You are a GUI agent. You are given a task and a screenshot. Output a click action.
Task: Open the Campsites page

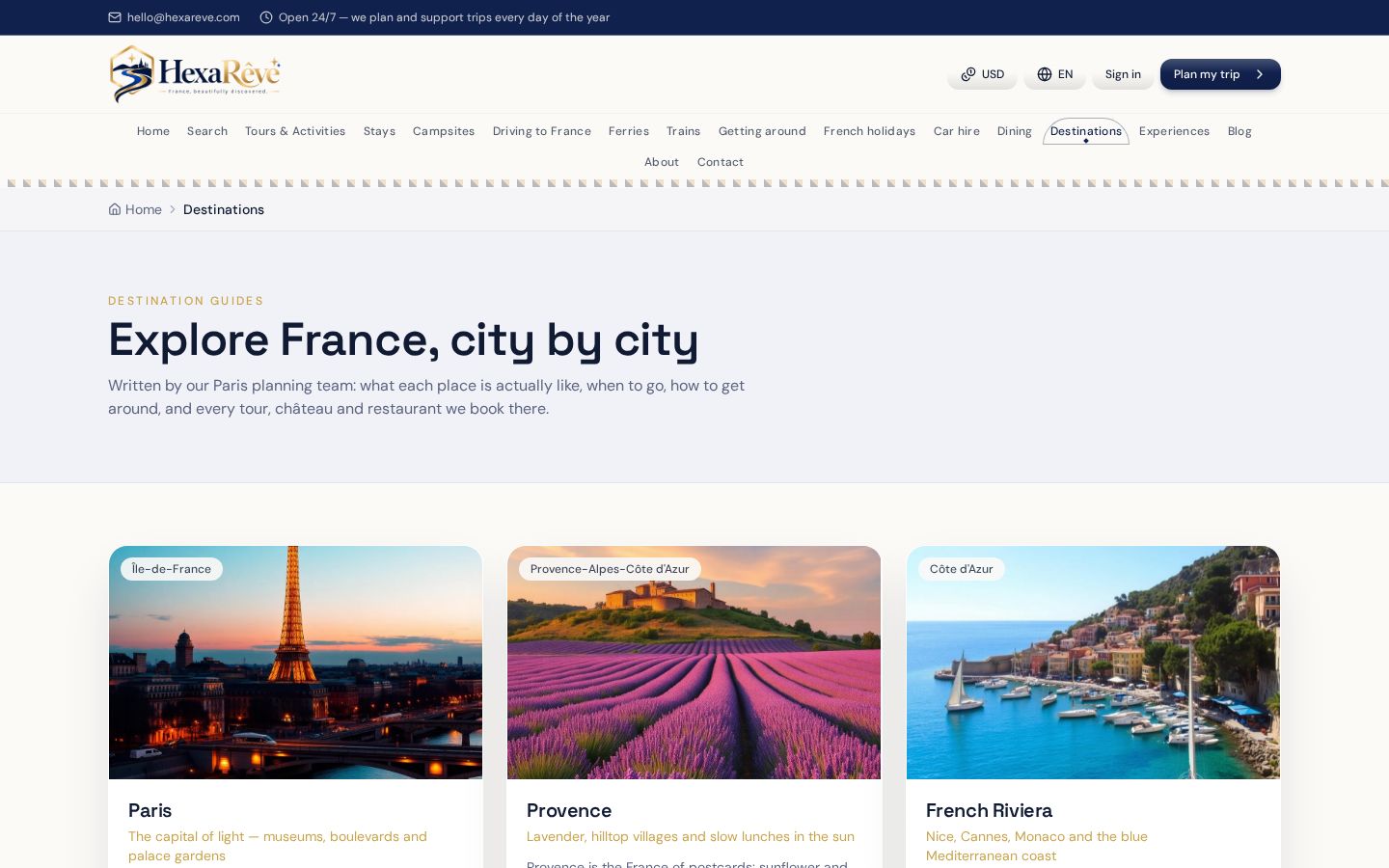point(444,131)
